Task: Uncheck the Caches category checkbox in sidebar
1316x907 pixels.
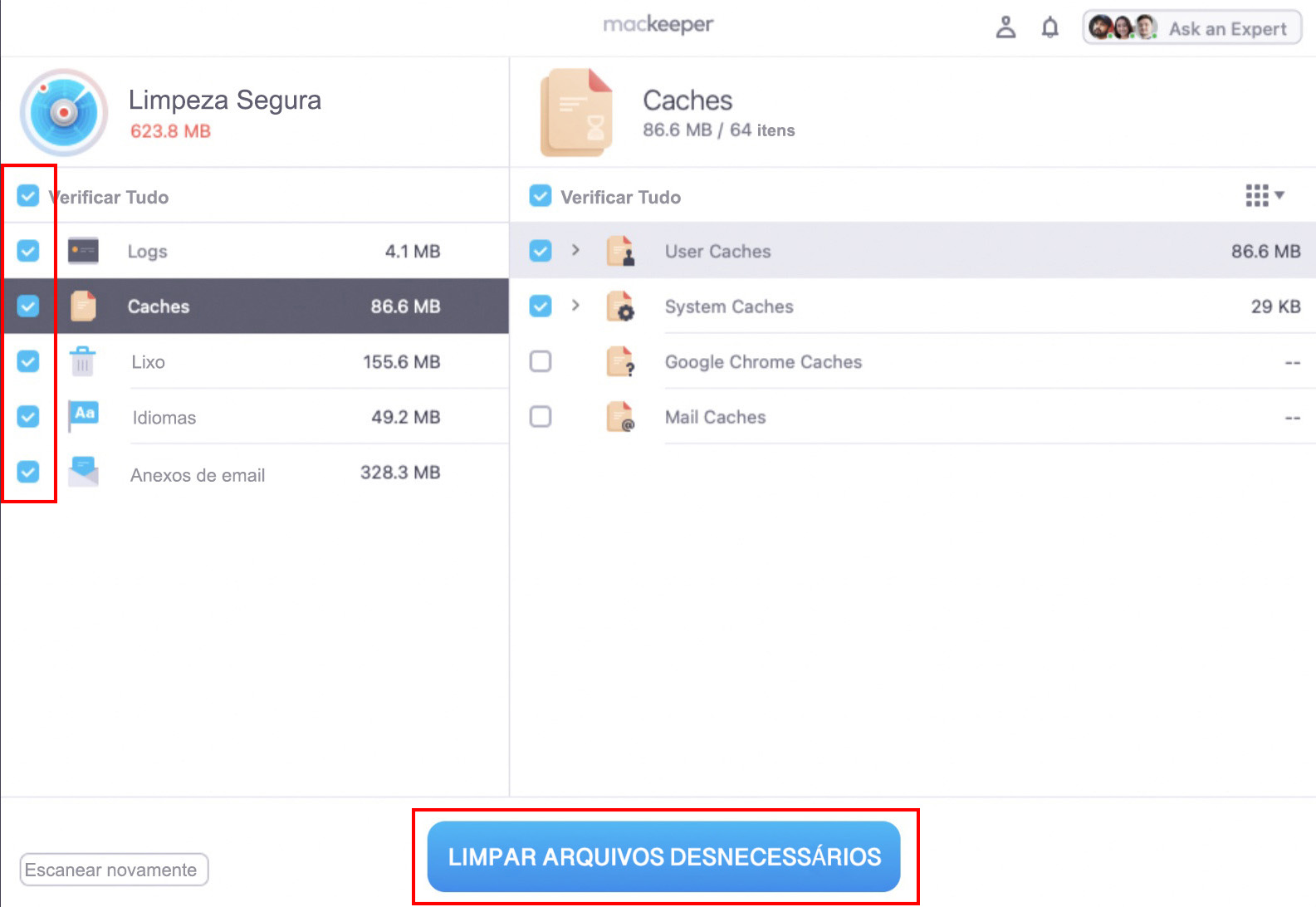Action: 28,306
